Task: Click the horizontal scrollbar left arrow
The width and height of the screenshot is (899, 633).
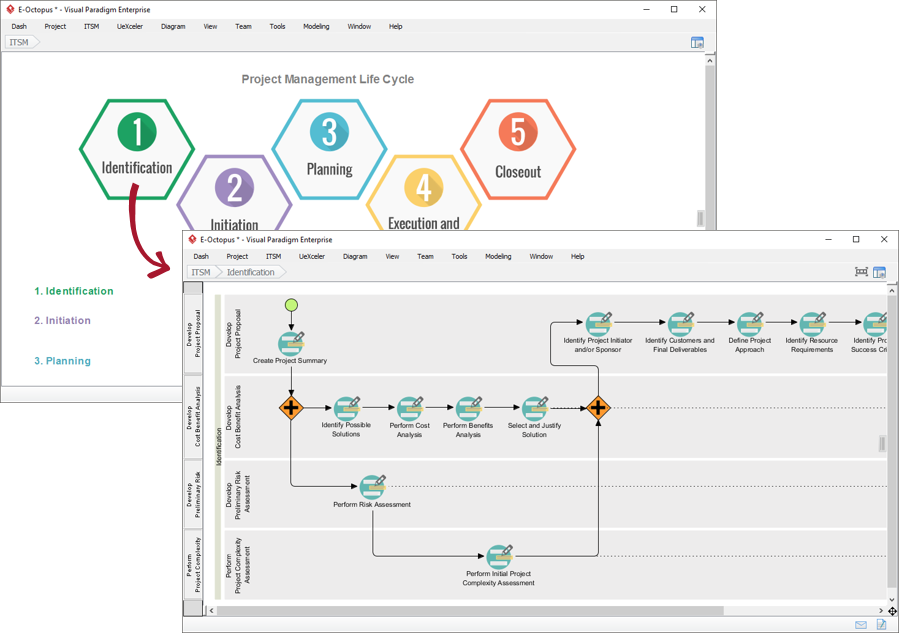Action: point(212,611)
